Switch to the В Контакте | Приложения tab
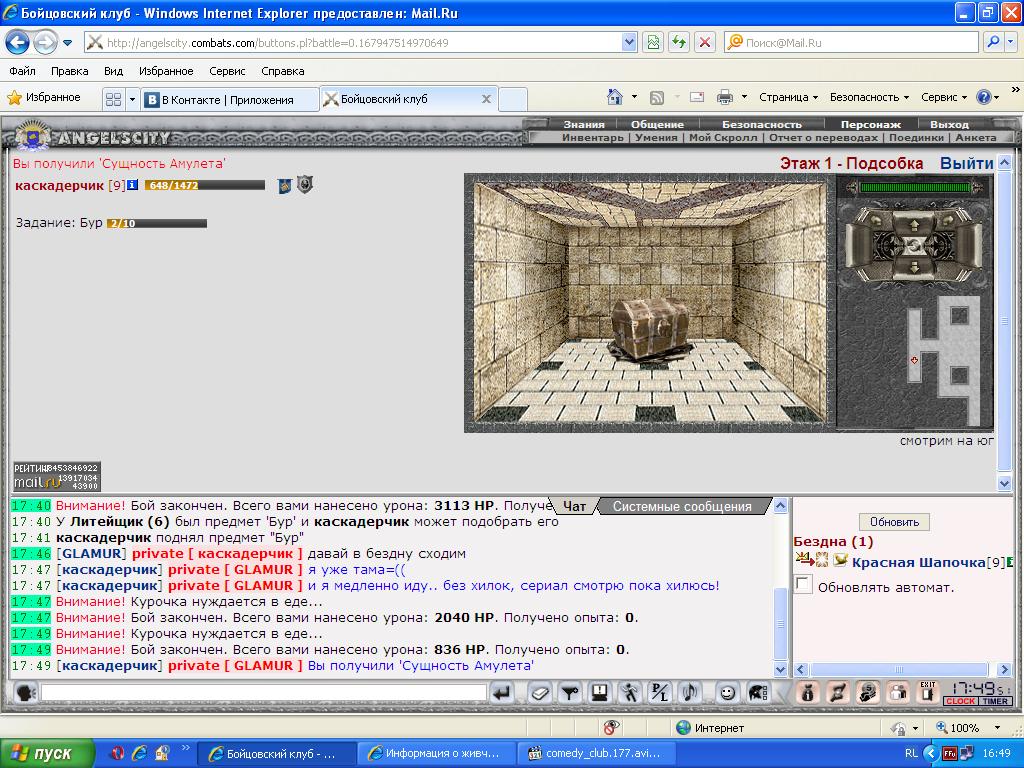The image size is (1024, 768). click(x=229, y=99)
